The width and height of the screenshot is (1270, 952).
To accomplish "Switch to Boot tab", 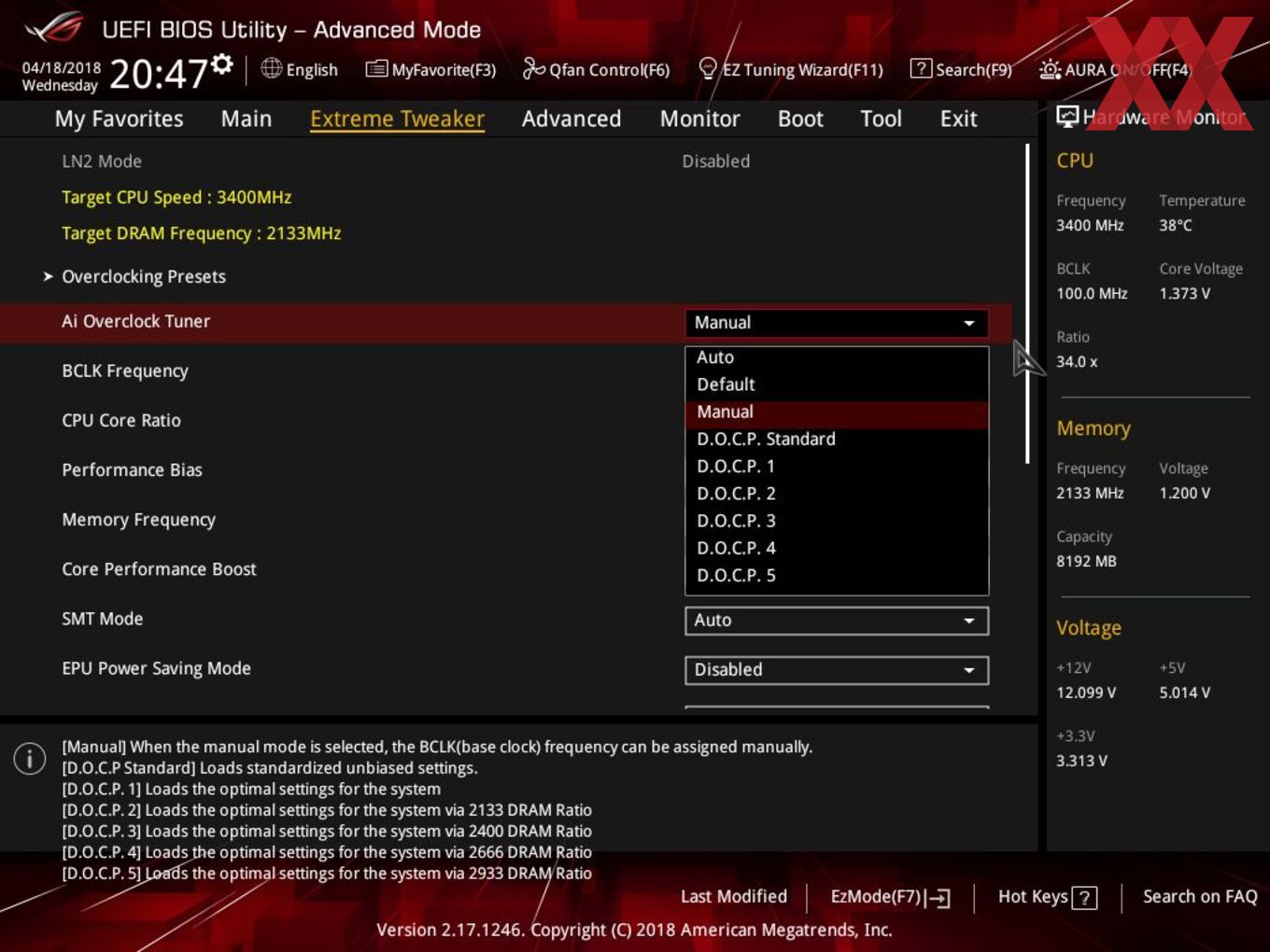I will pos(800,119).
